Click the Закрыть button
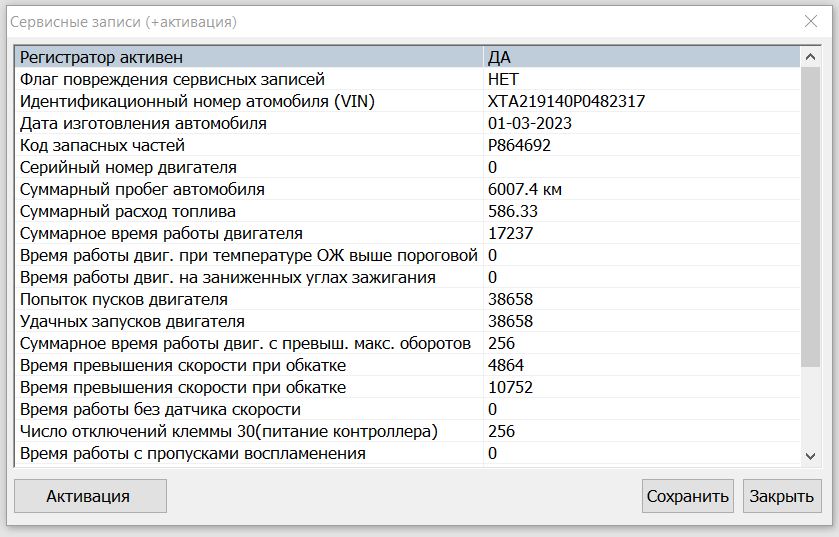 tap(781, 496)
